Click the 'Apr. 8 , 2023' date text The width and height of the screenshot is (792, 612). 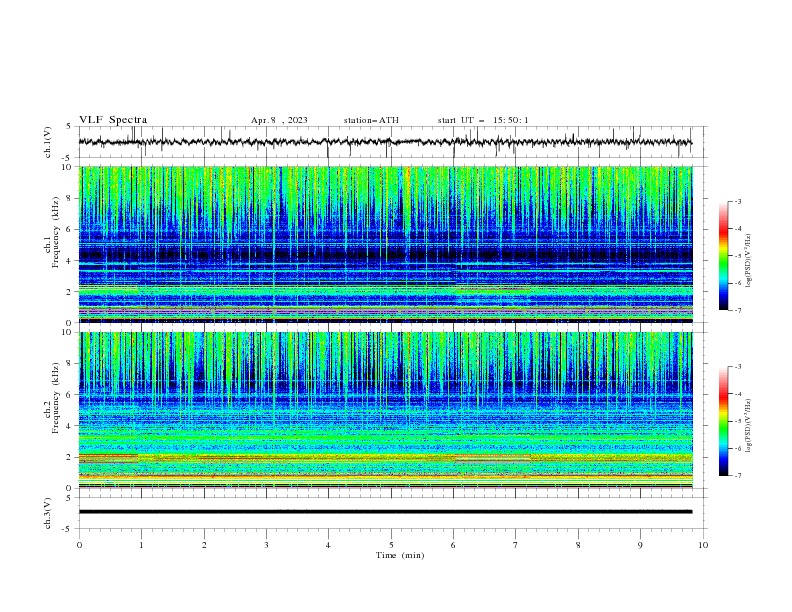click(279, 120)
